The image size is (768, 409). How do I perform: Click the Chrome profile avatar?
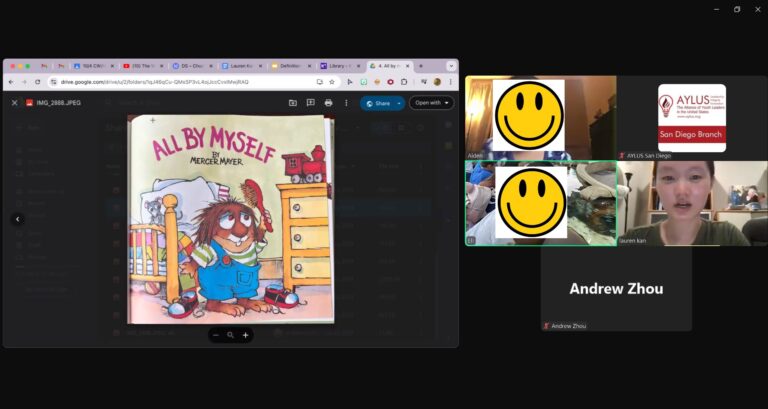(x=437, y=82)
